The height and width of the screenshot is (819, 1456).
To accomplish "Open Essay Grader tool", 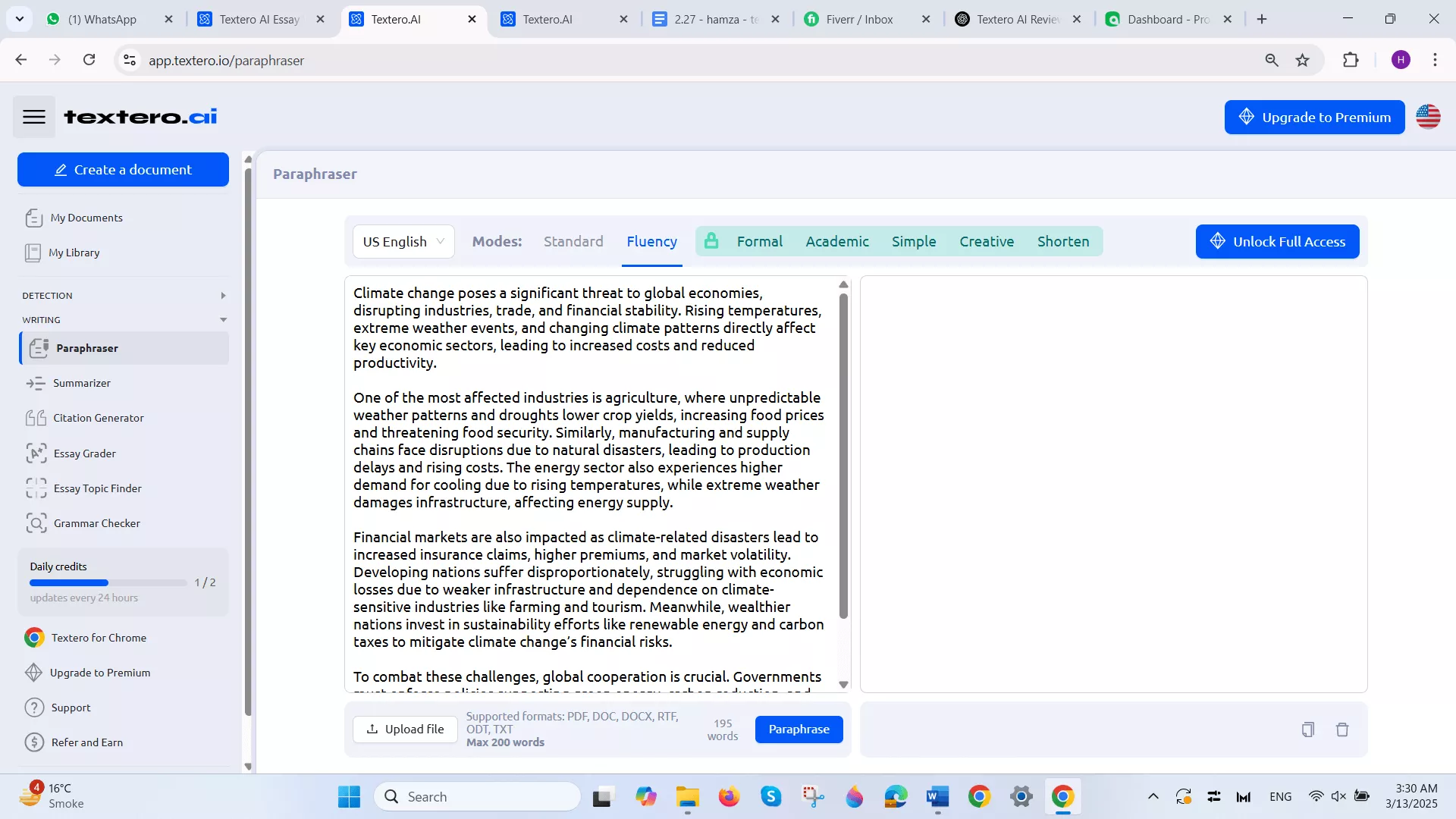I will (84, 453).
